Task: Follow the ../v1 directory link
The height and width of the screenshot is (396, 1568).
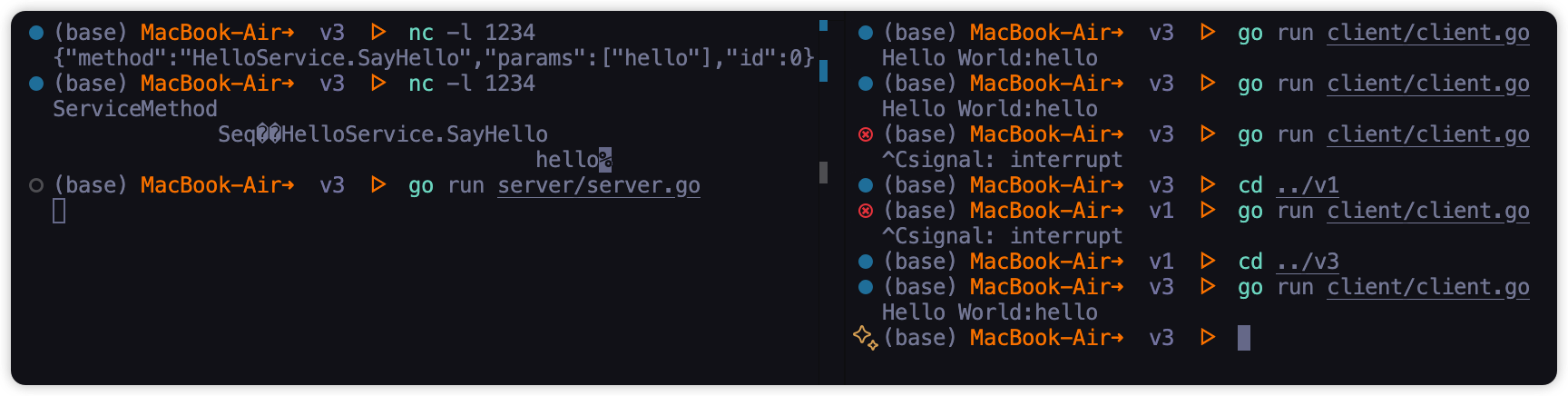Action: pos(1308,185)
